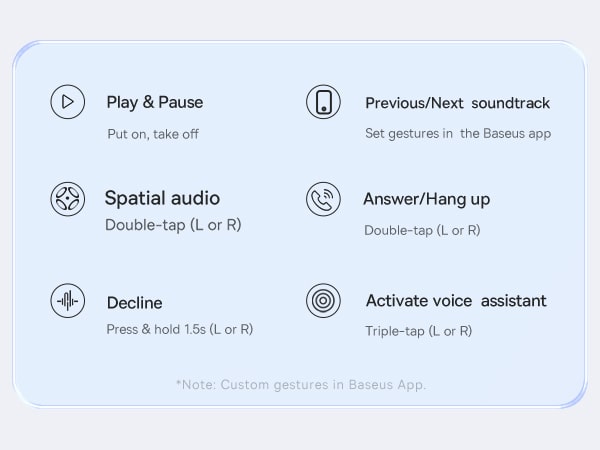
Task: Click 'Set gestures in the Baseus app' text
Action: tap(458, 134)
